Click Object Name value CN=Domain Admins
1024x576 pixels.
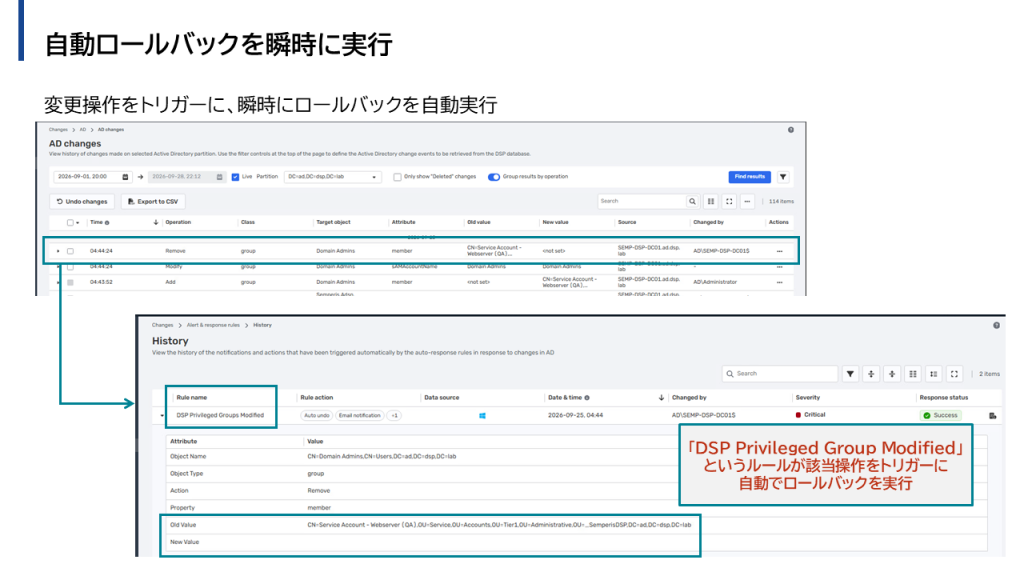(382, 457)
